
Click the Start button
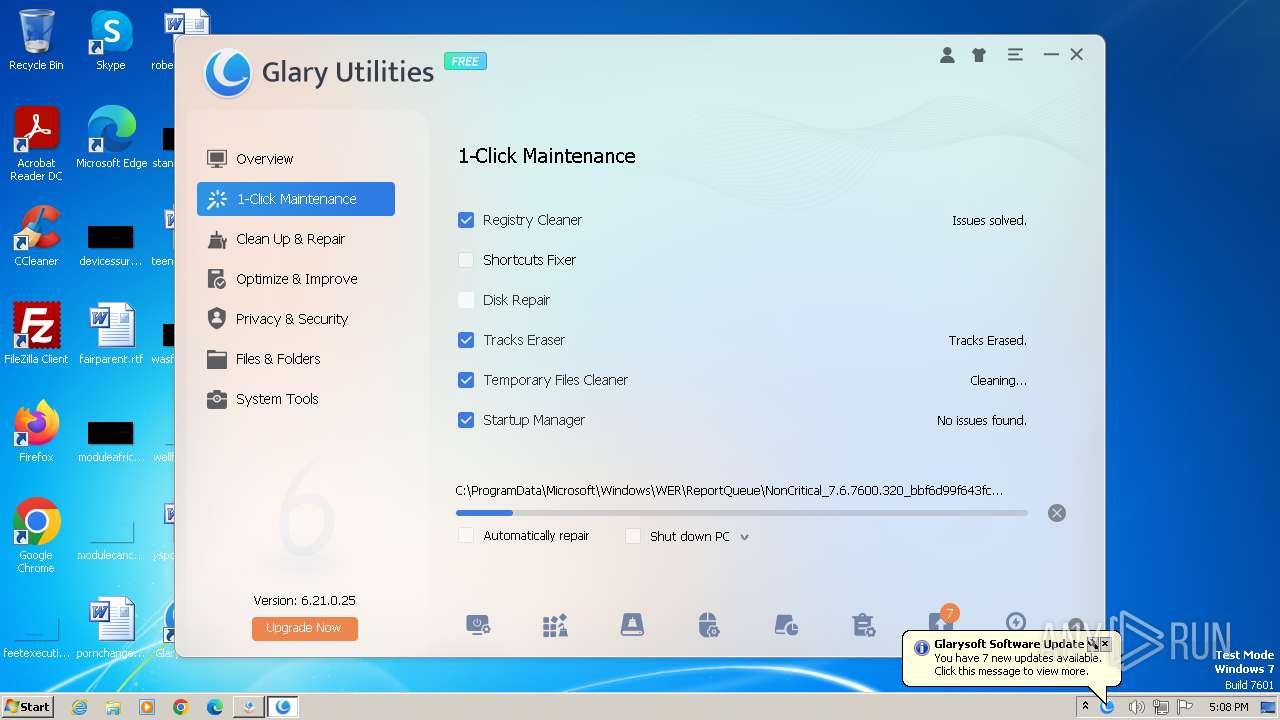click(28, 707)
